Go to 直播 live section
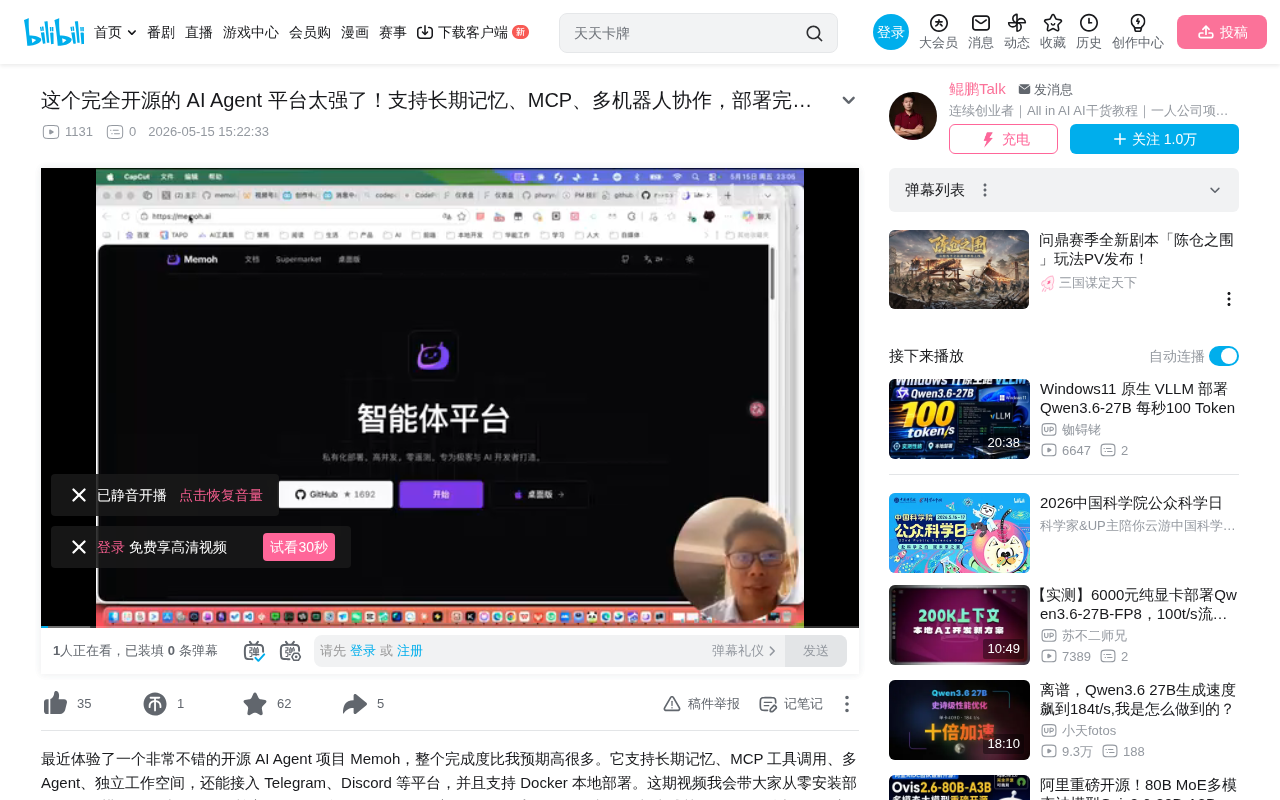This screenshot has width=1280, height=800. tap(199, 32)
